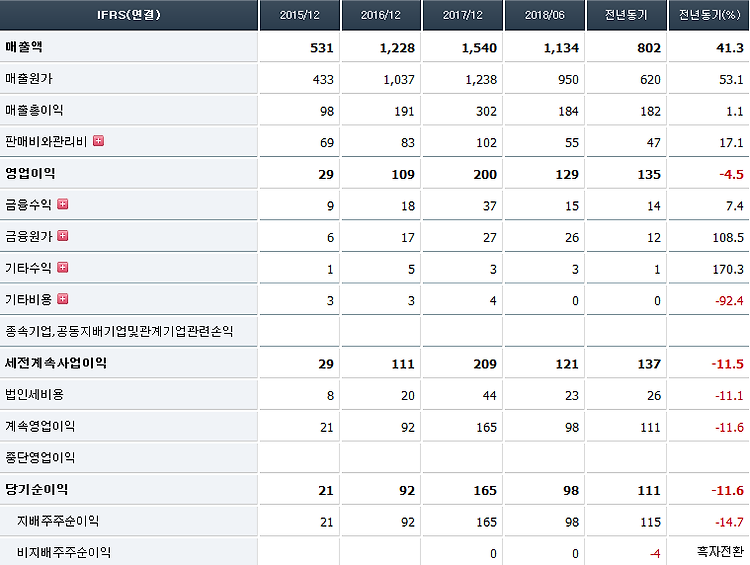
Task: Select the 매출원가 row label
Action: coord(29,78)
